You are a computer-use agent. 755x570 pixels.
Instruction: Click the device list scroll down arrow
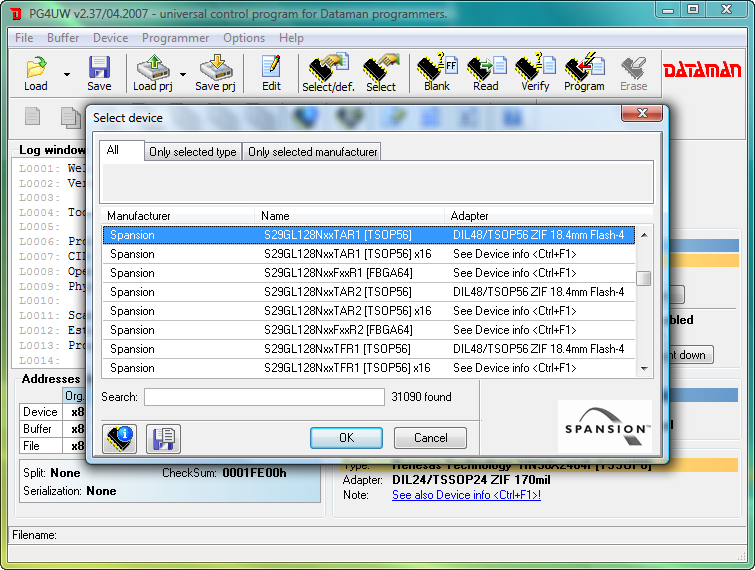click(x=644, y=369)
